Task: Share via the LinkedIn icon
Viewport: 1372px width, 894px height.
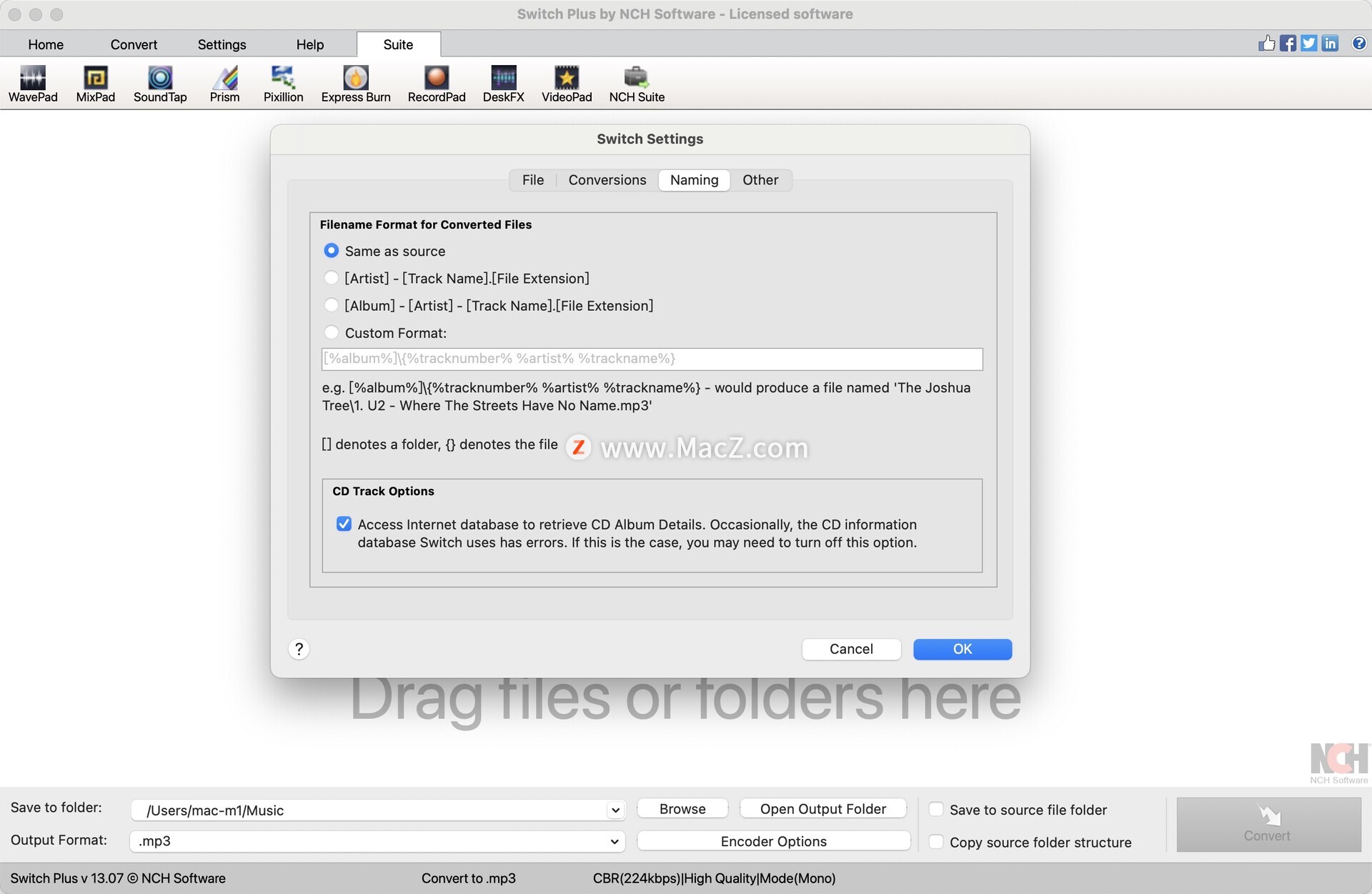Action: point(1330,43)
